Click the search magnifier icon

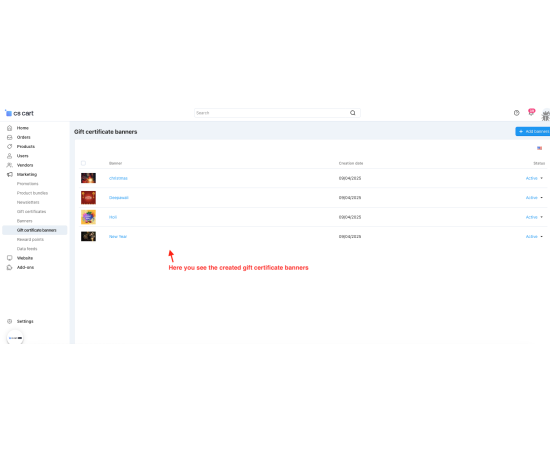pyautogui.click(x=353, y=113)
